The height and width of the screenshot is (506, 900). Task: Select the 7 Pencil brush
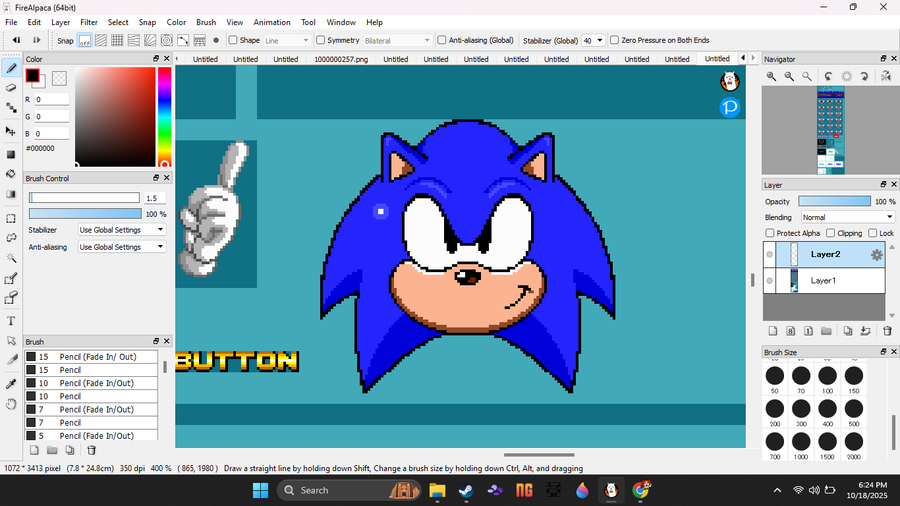91,423
